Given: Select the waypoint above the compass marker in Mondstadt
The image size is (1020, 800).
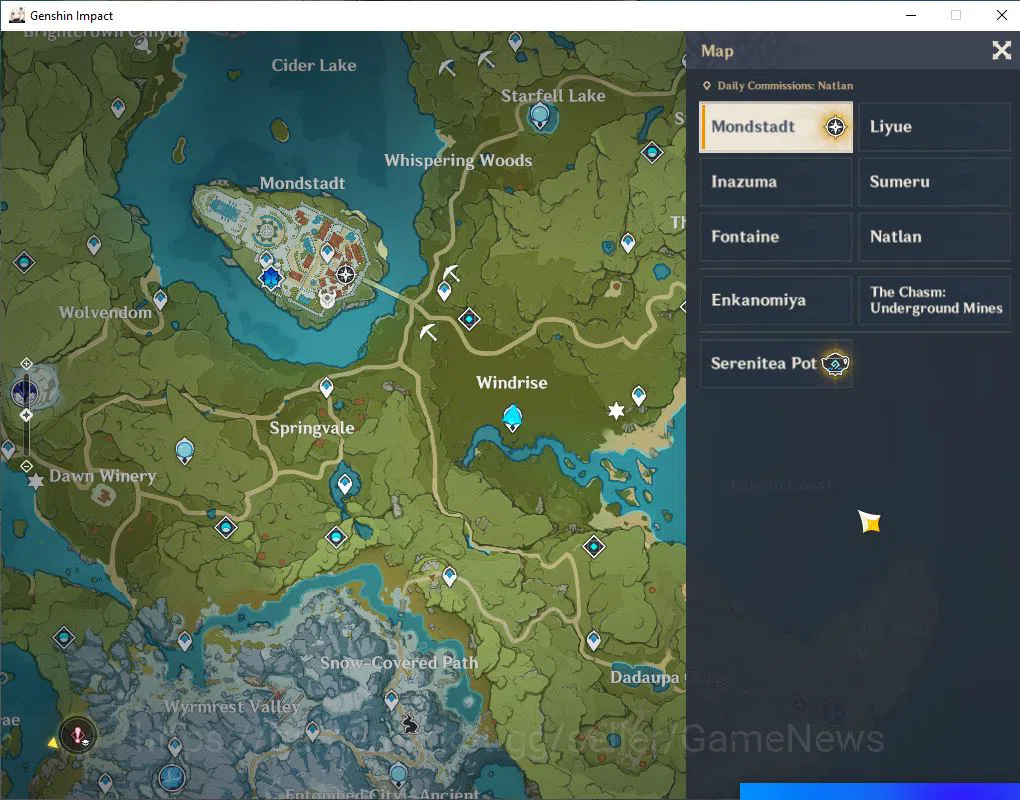Looking at the screenshot, I should (327, 252).
